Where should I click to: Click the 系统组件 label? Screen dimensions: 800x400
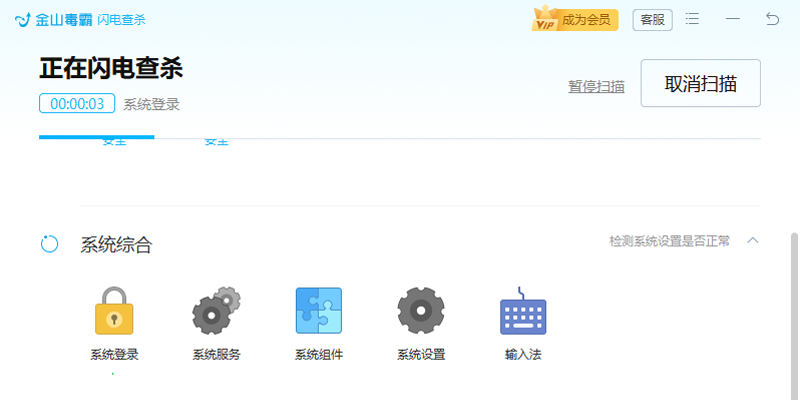click(319, 355)
